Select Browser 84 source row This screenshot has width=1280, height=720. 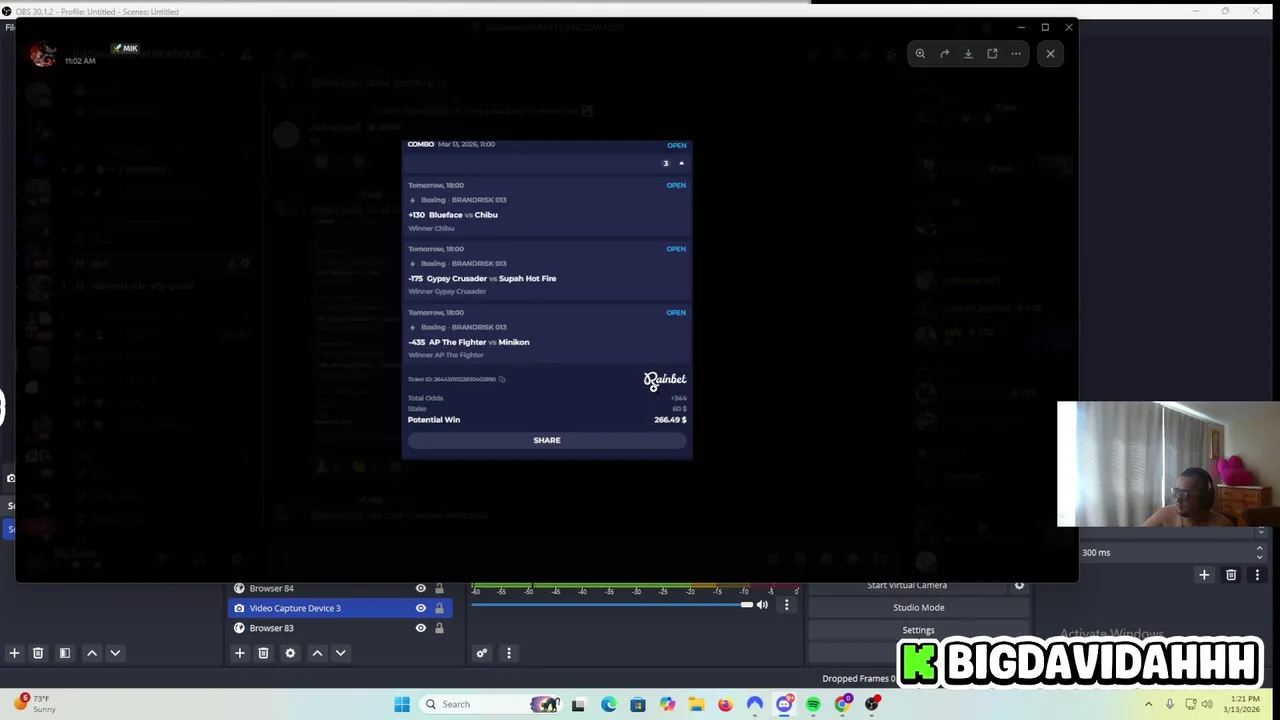(x=340, y=588)
